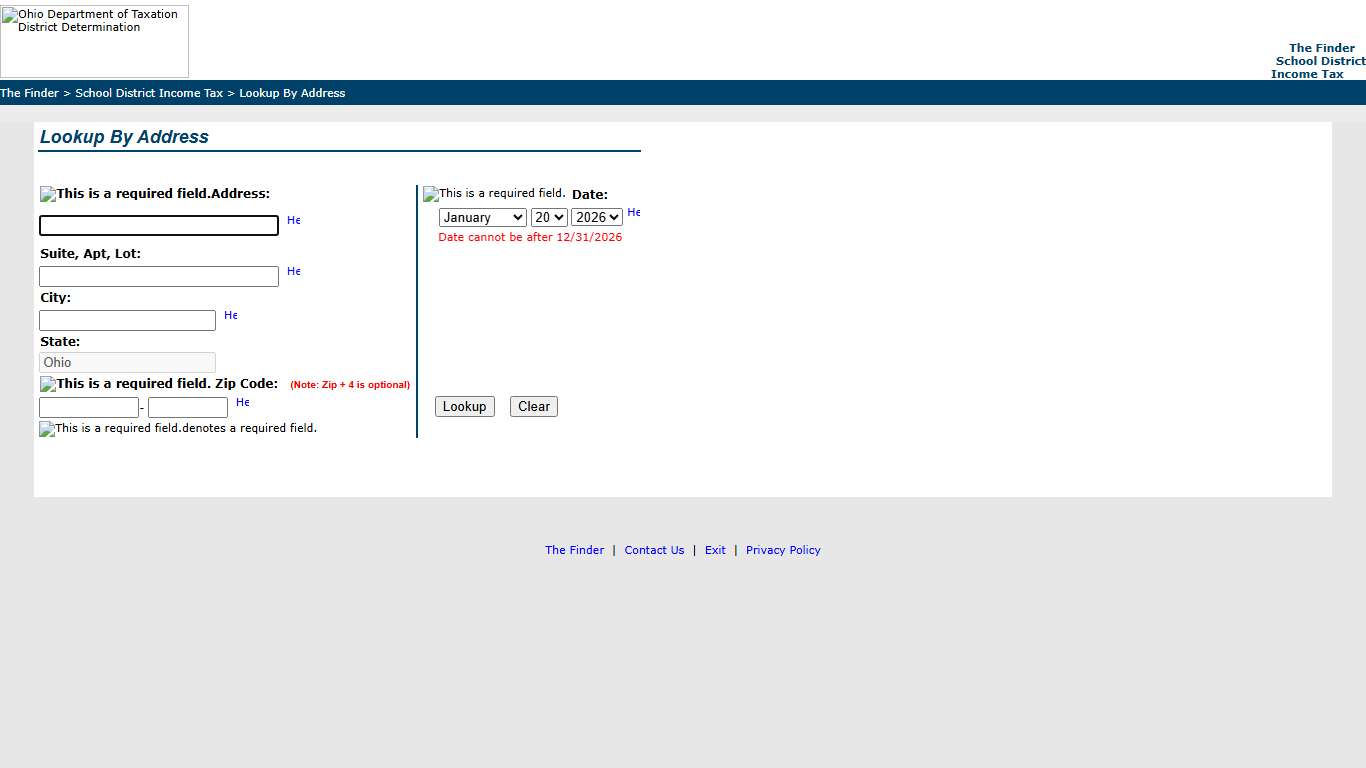Click the required field marker before Zip Code
The image size is (1366, 768).
(47, 383)
